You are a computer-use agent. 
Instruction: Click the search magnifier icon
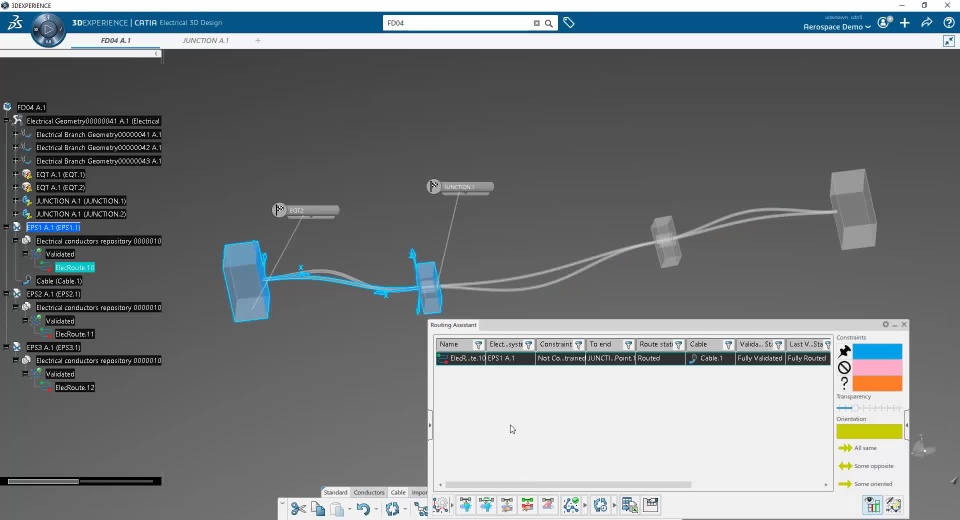[549, 23]
